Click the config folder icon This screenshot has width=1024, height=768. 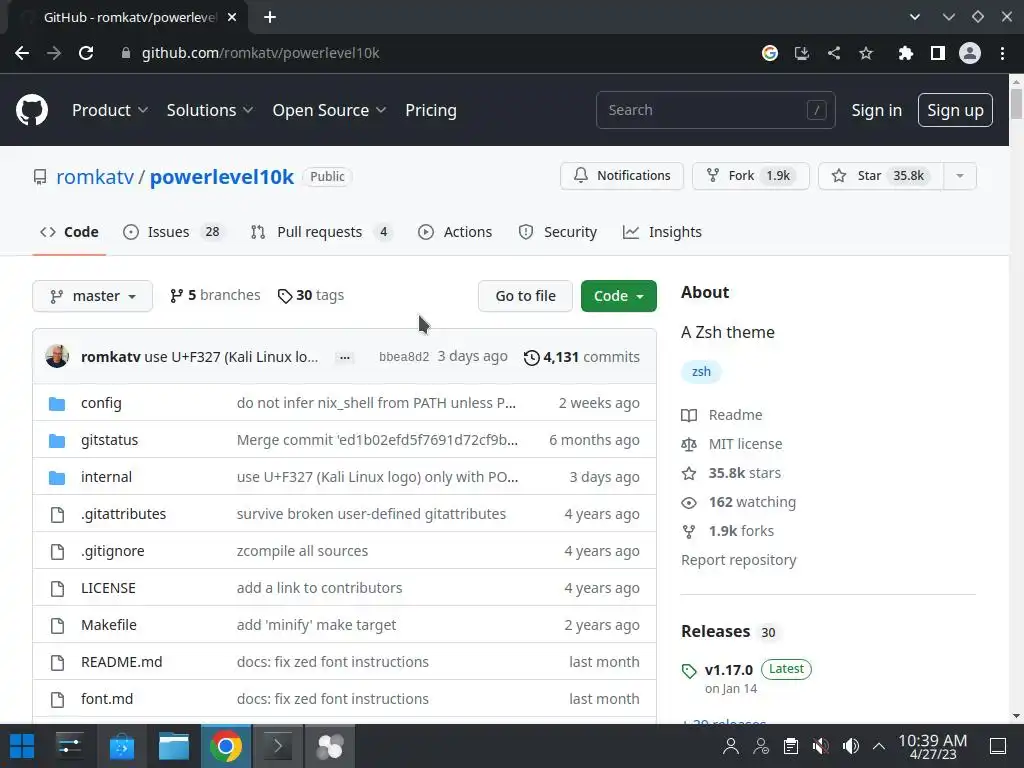(57, 404)
